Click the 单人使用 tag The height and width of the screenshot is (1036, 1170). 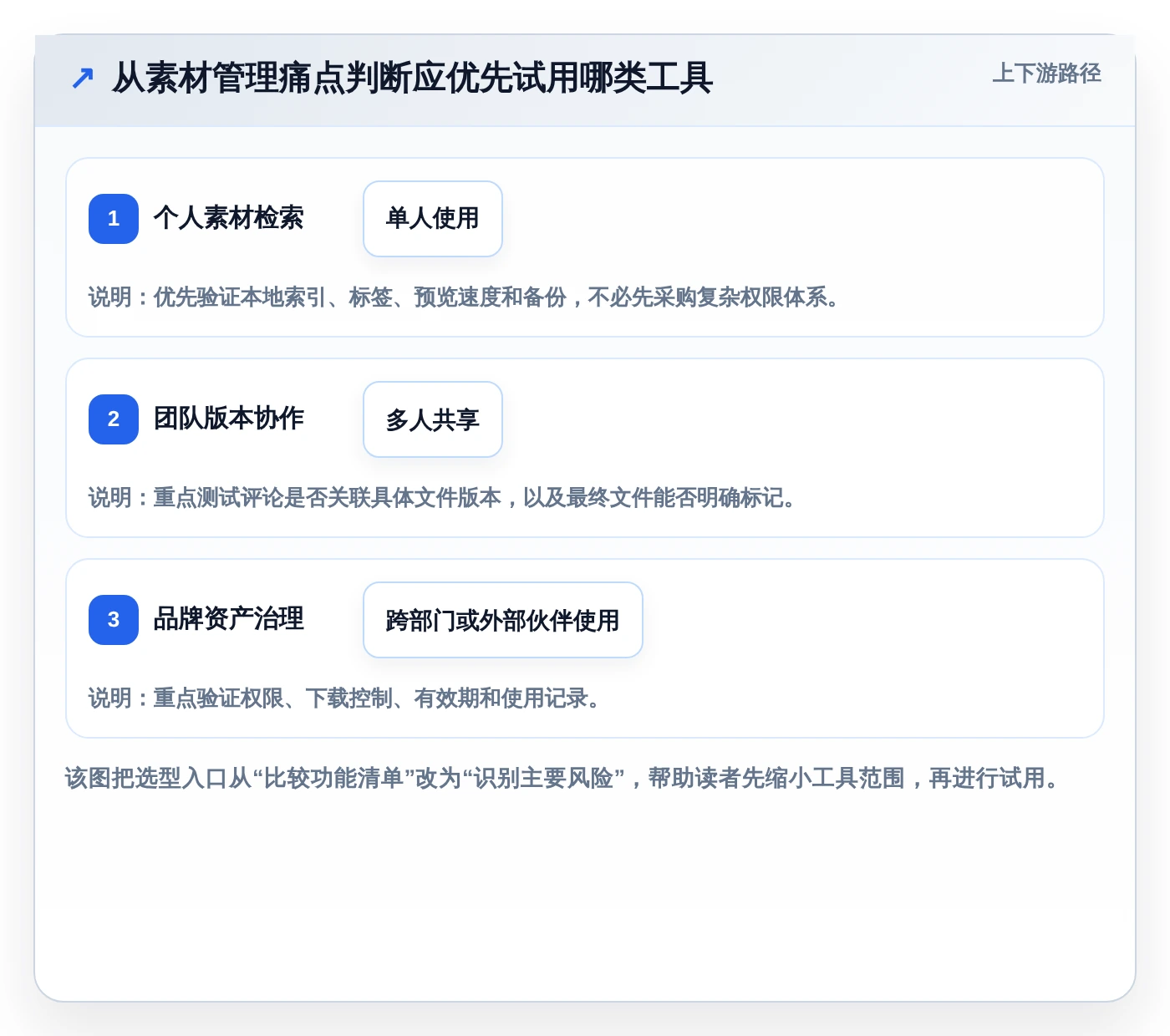click(x=433, y=219)
